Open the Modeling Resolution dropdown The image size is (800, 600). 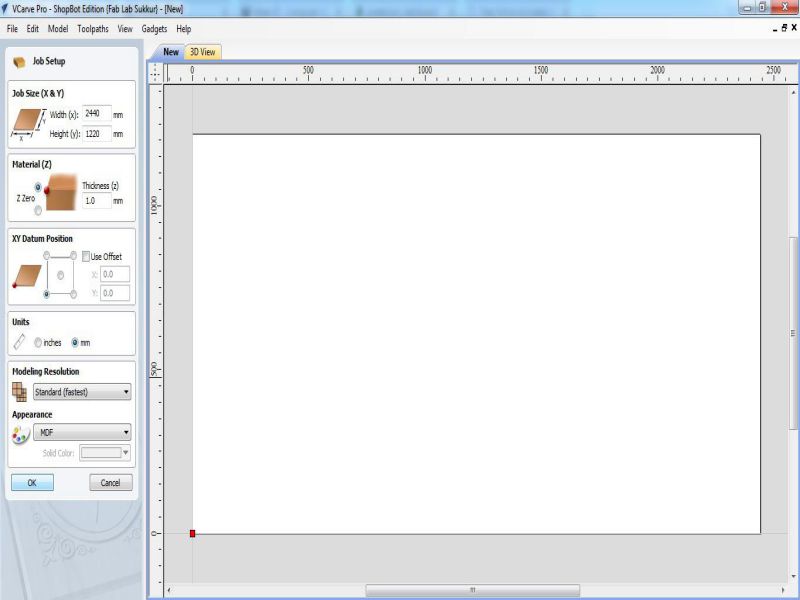[x=82, y=392]
